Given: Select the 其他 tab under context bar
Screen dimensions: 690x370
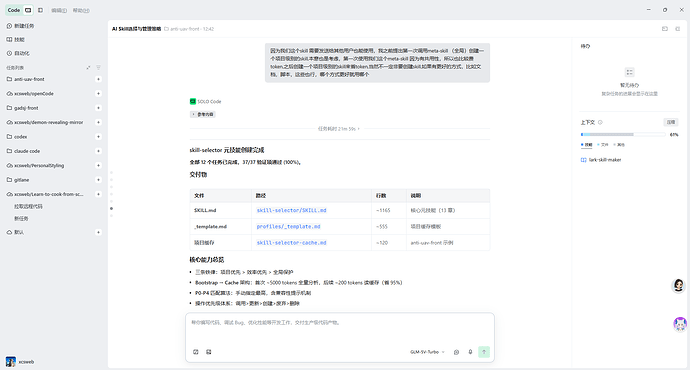Looking at the screenshot, I should pos(619,145).
